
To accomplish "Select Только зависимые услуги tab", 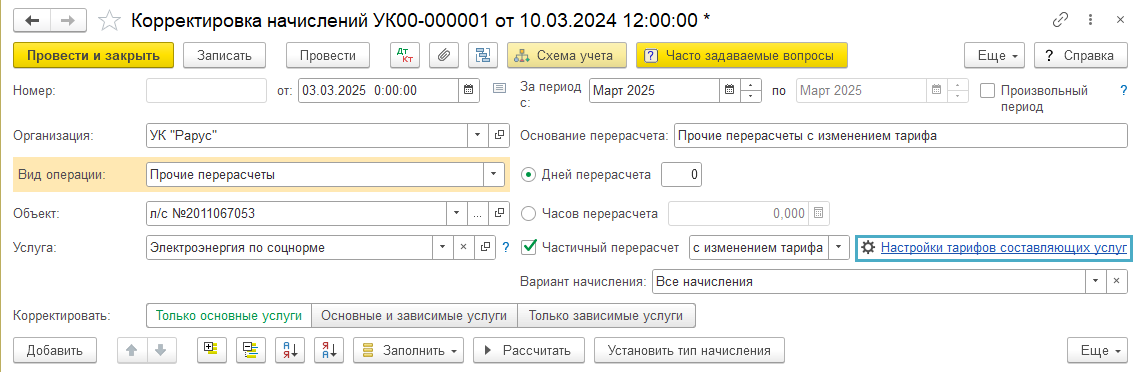I will (x=606, y=316).
